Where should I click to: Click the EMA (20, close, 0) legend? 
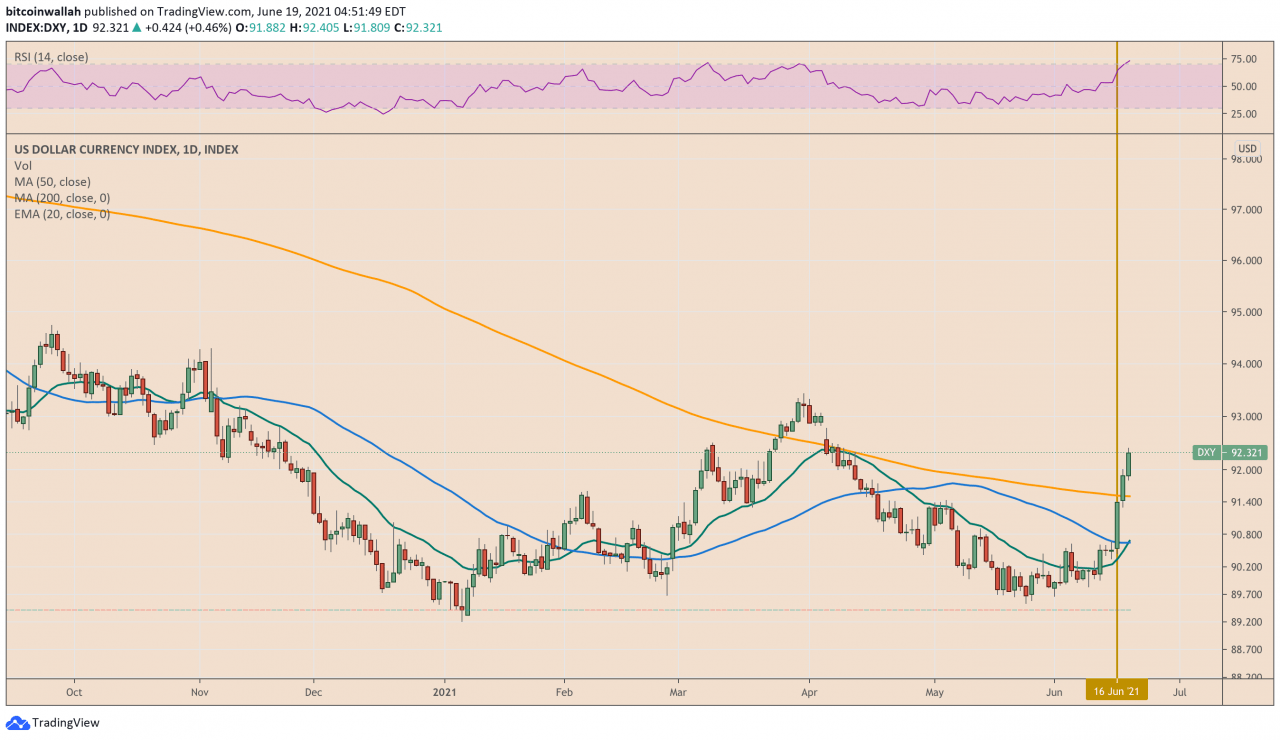pyautogui.click(x=62, y=214)
